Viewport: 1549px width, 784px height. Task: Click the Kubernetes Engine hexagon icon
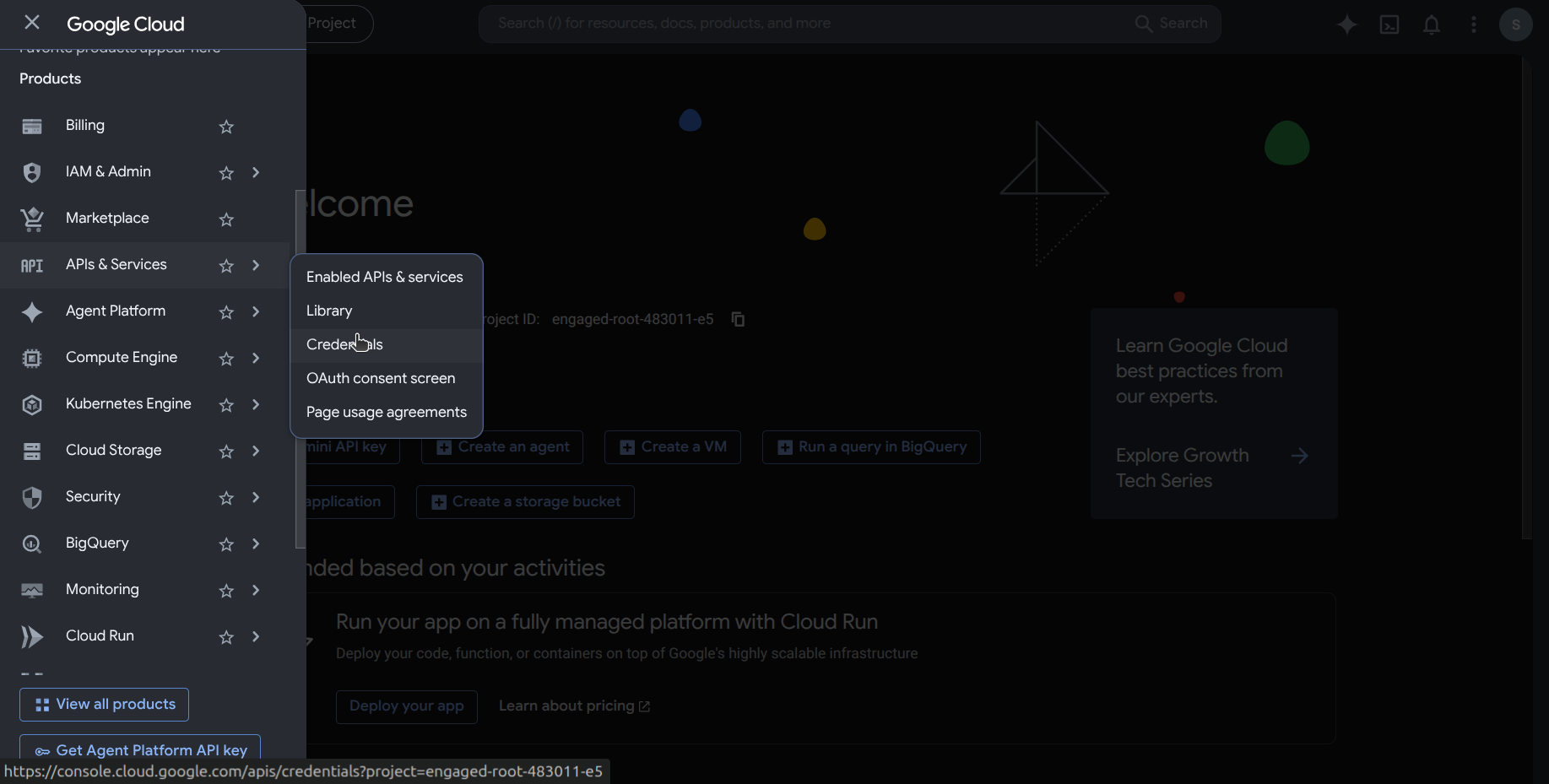click(x=32, y=404)
